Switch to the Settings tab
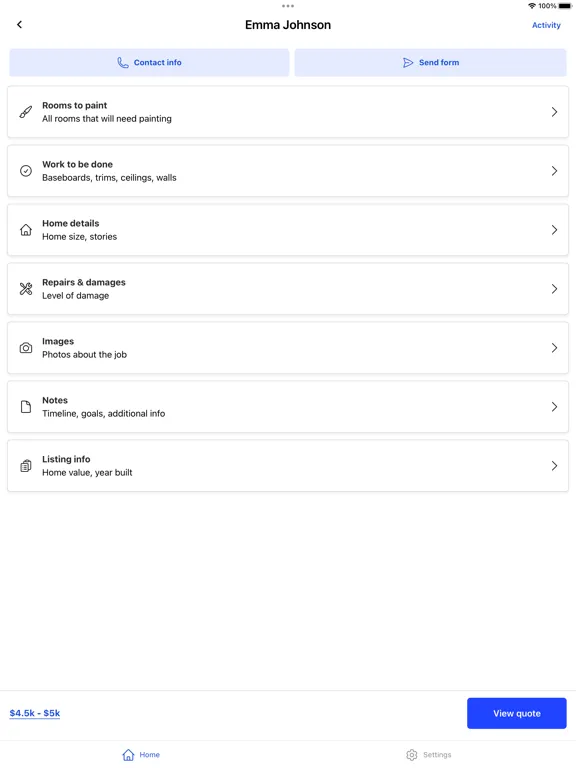The width and height of the screenshot is (576, 768). (429, 755)
